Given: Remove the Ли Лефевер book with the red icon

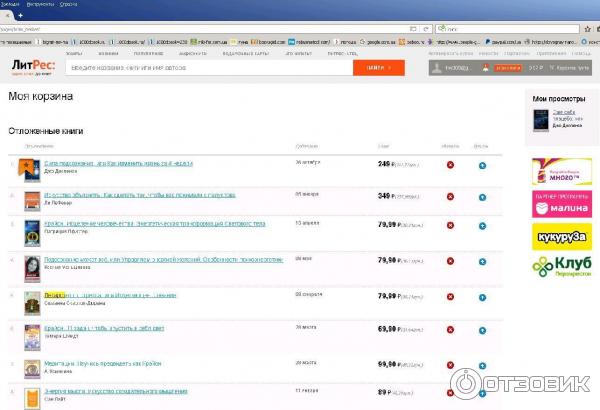Looking at the screenshot, I should [450, 197].
